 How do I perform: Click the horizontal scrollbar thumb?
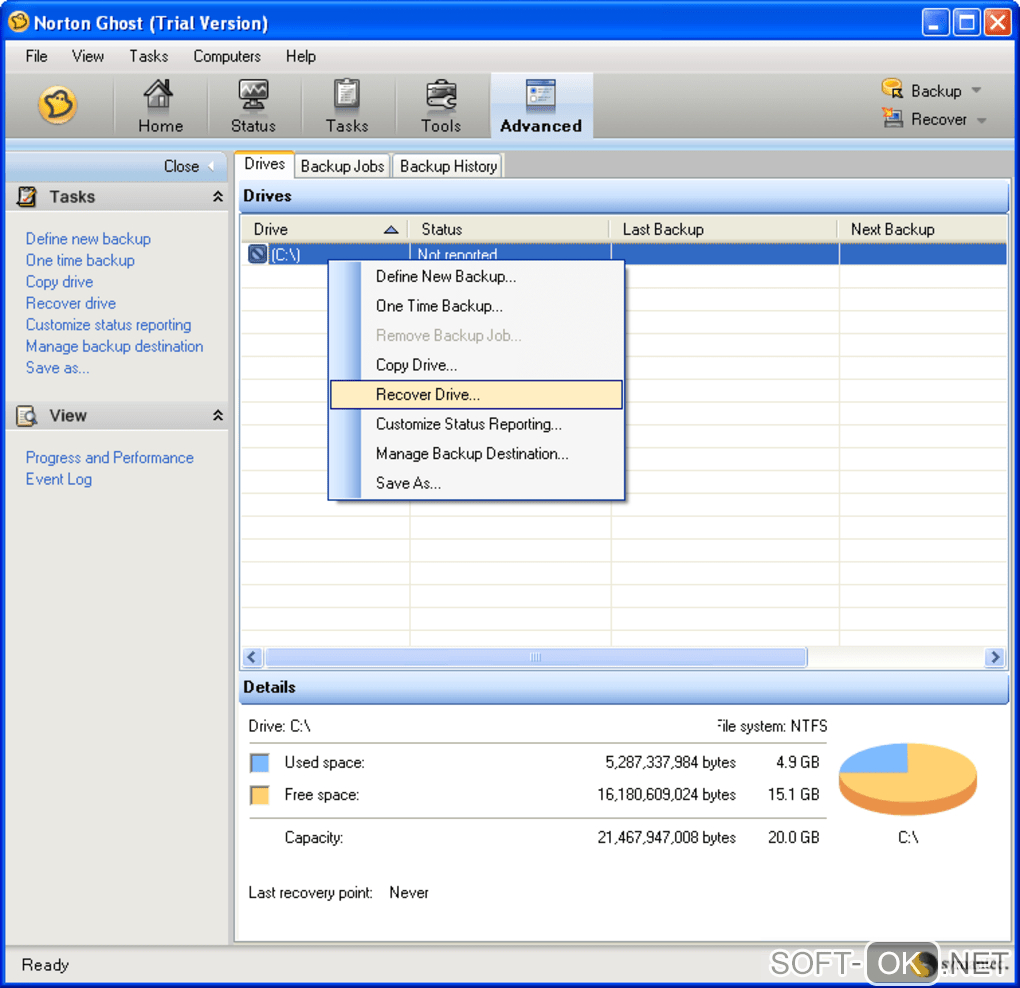pos(536,657)
